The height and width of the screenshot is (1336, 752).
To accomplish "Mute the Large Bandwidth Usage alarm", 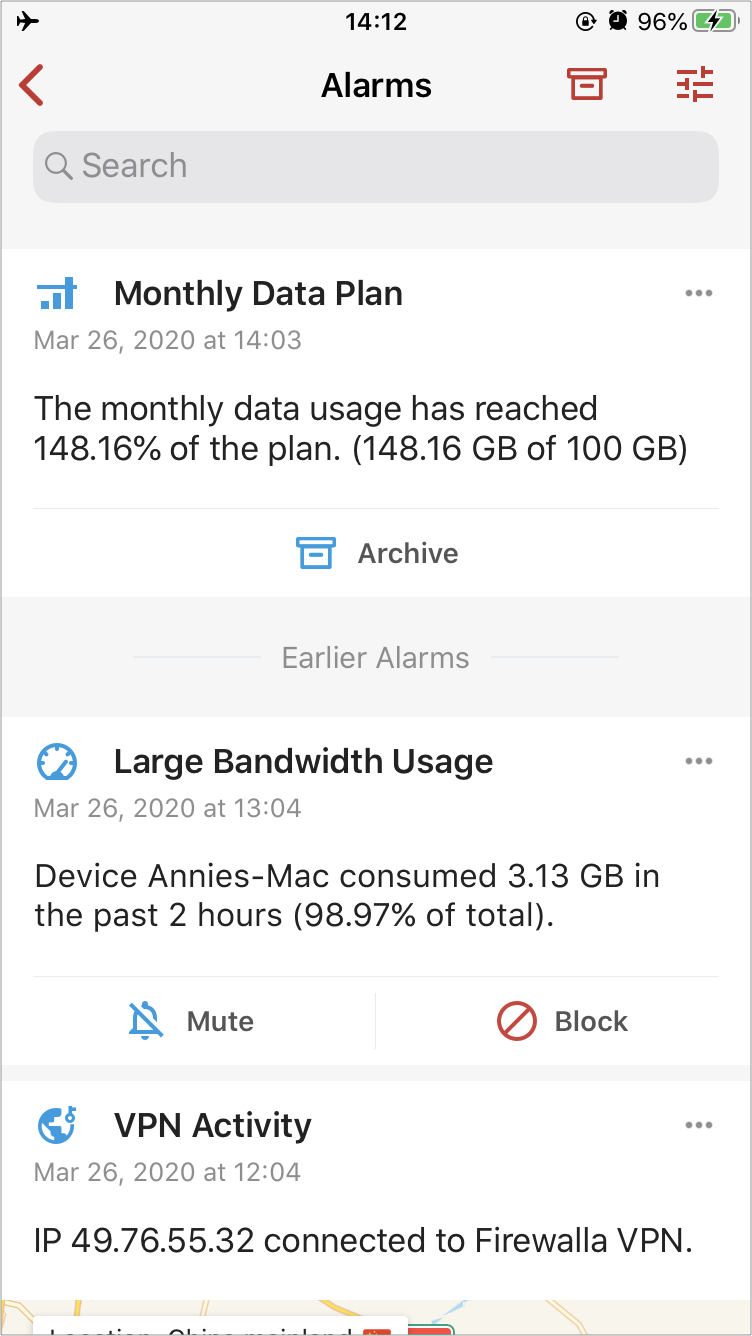I will pyautogui.click(x=190, y=1021).
